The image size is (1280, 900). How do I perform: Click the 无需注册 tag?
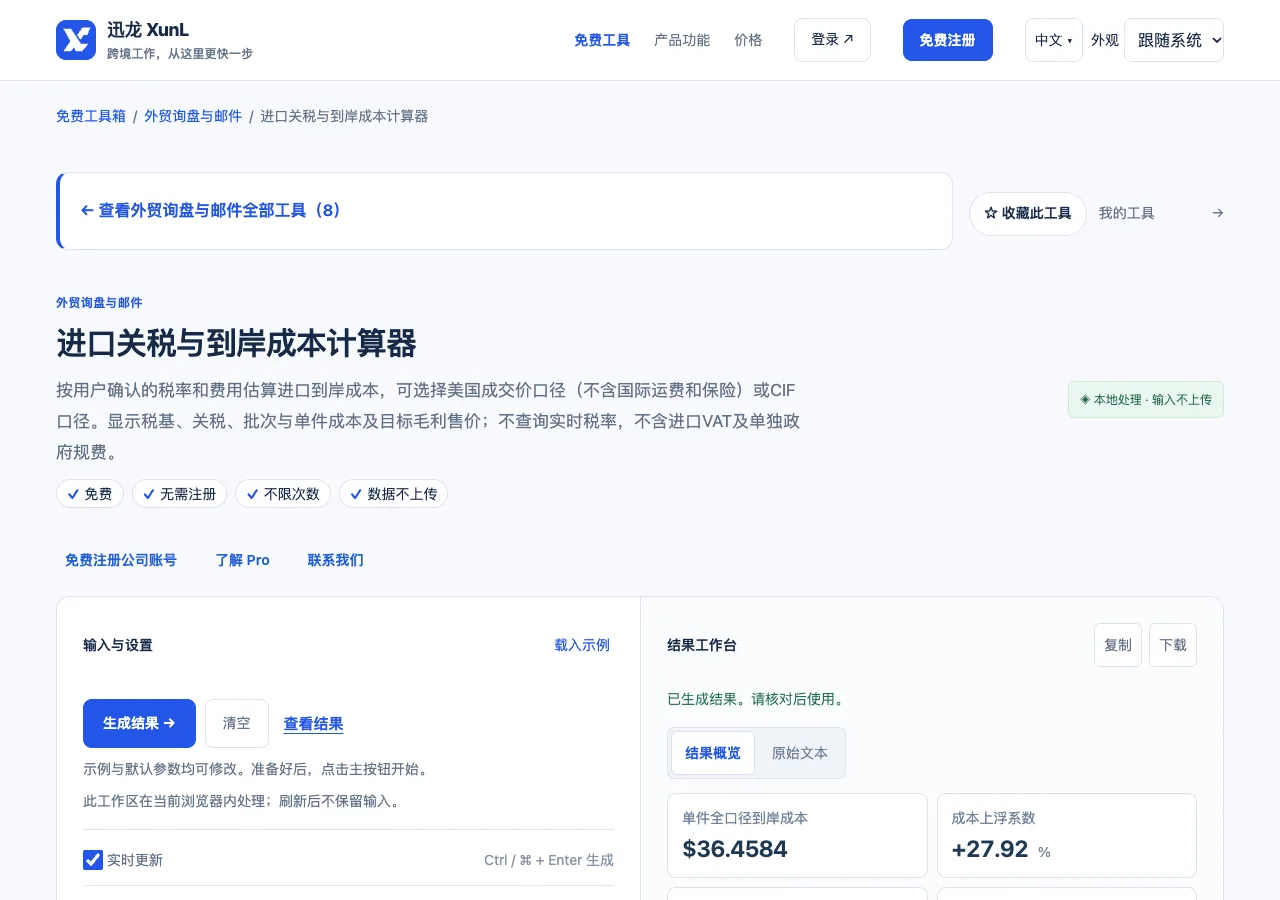180,494
